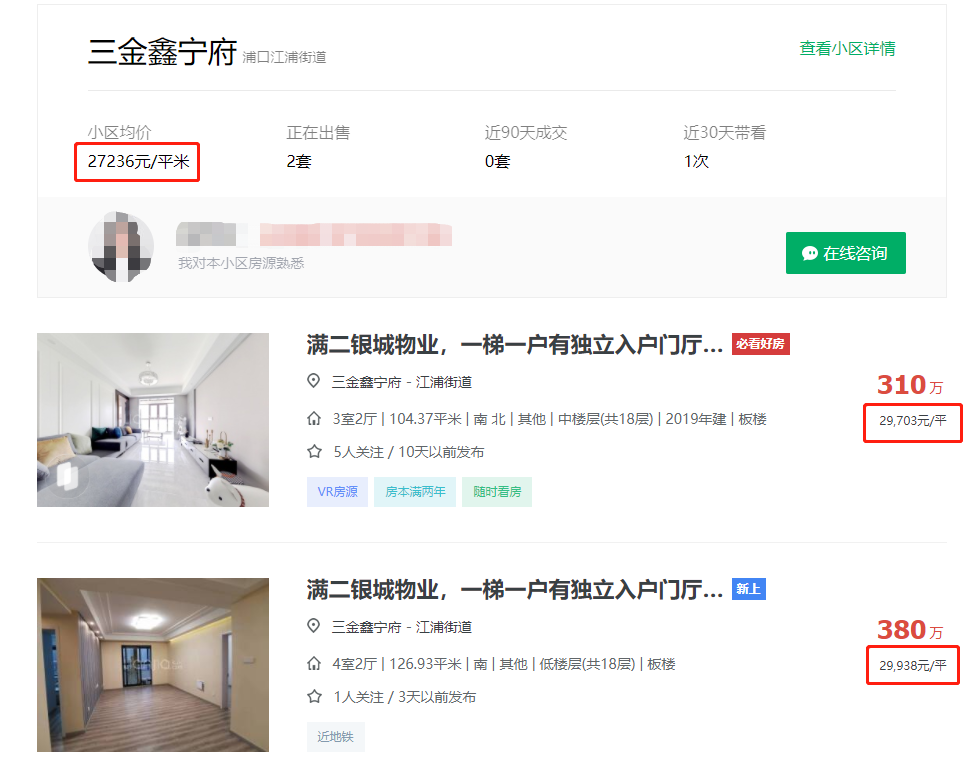
Task: Click the agent's avatar photo
Action: point(121,245)
